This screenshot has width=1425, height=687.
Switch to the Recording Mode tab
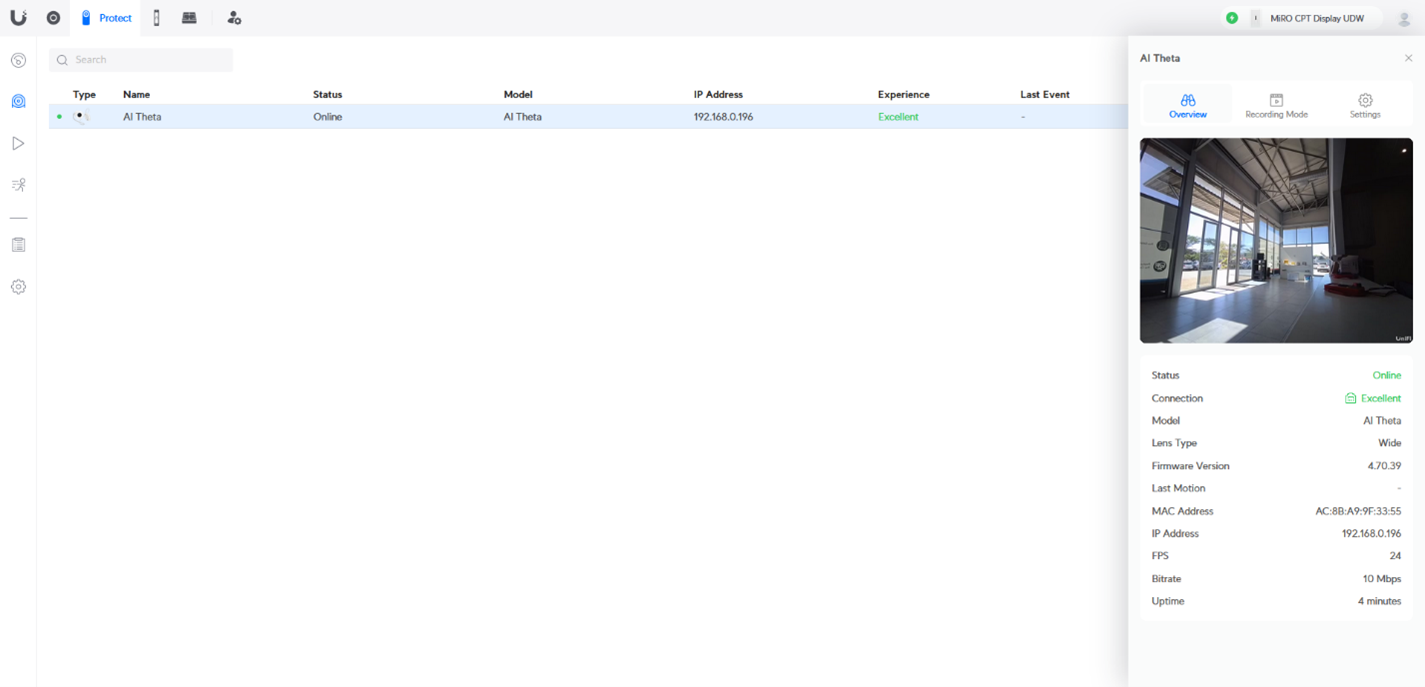(1276, 106)
